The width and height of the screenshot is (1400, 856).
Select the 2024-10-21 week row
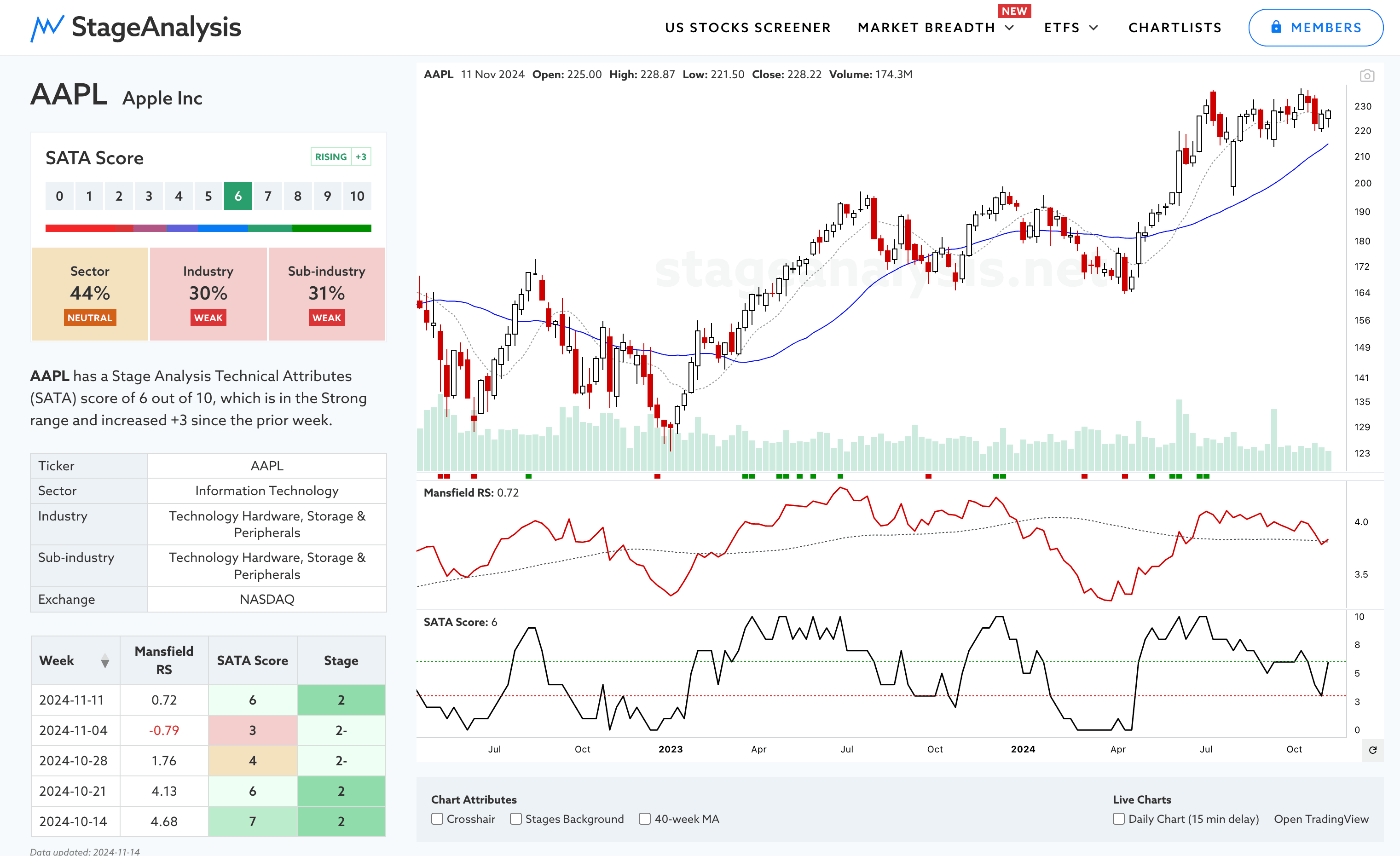[x=208, y=791]
